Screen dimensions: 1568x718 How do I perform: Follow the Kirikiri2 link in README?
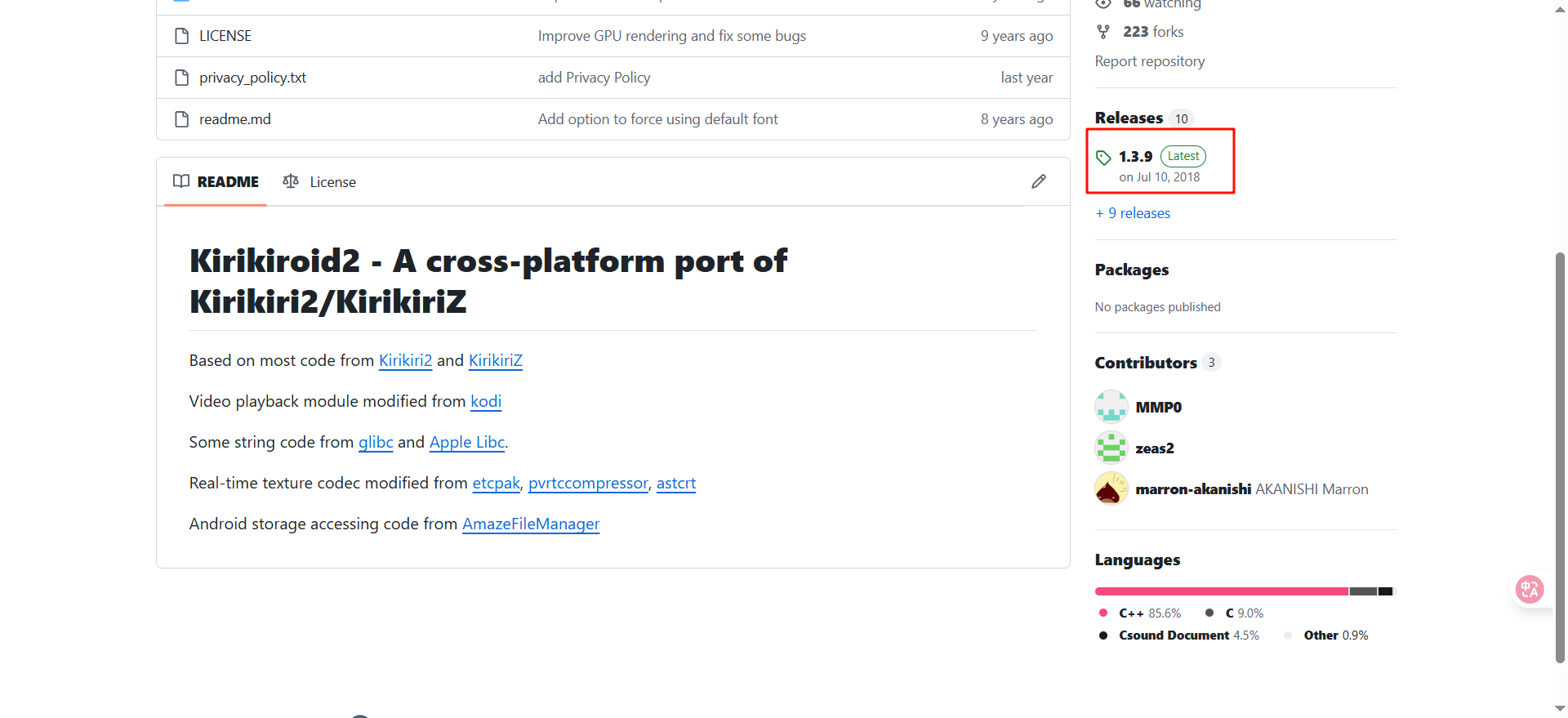[405, 360]
